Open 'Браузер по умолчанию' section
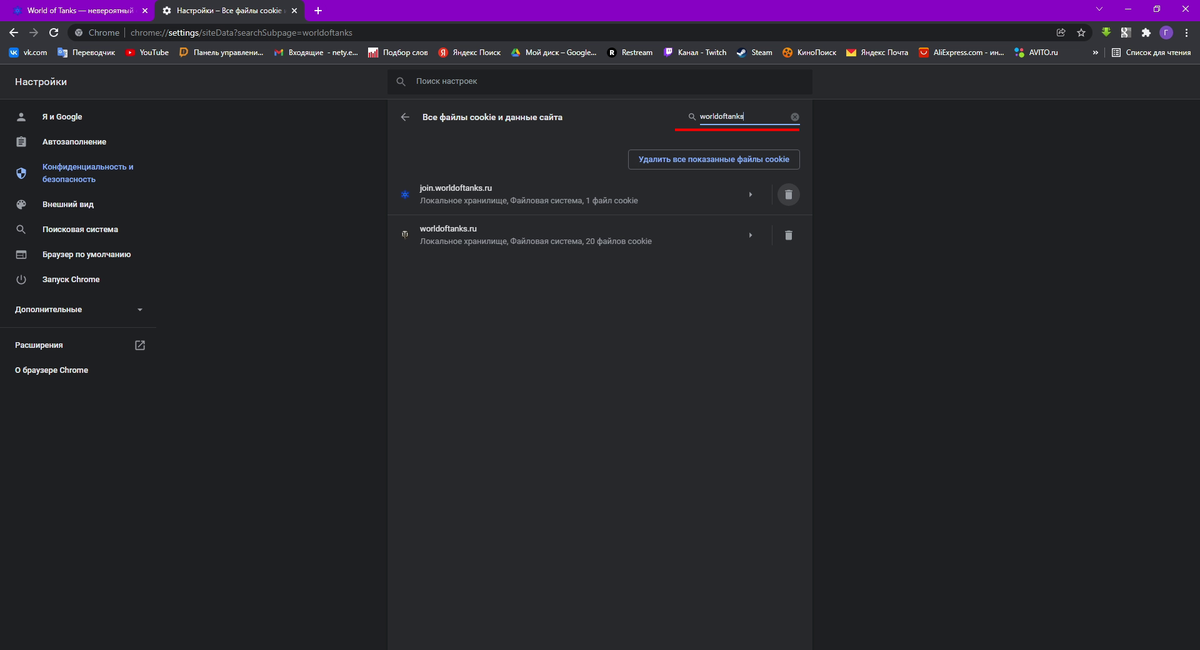 pos(86,254)
